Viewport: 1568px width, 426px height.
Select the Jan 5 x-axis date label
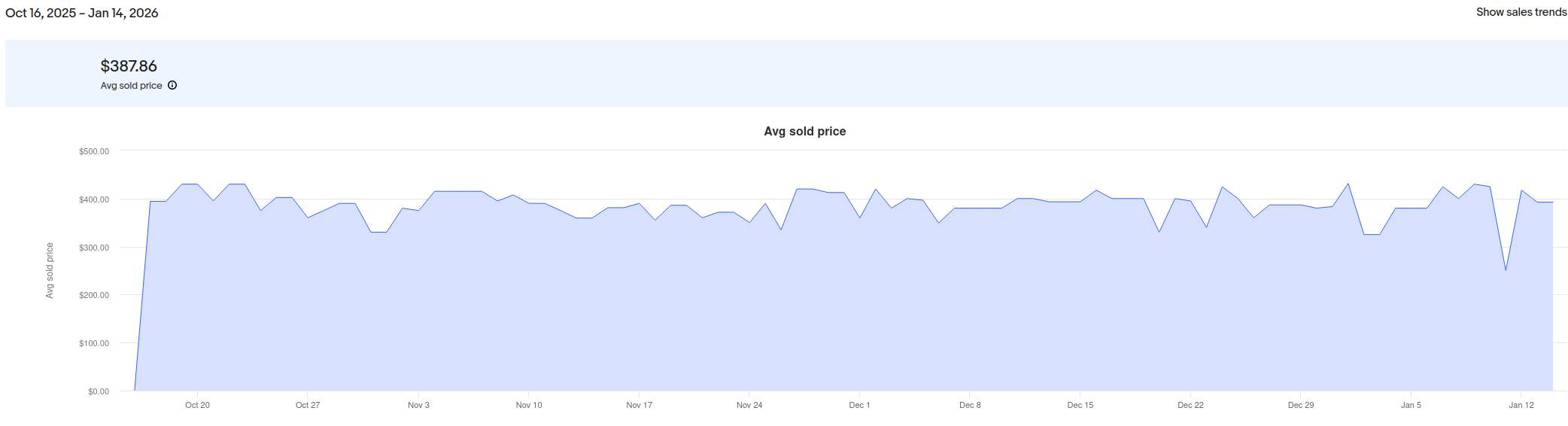coord(1411,405)
